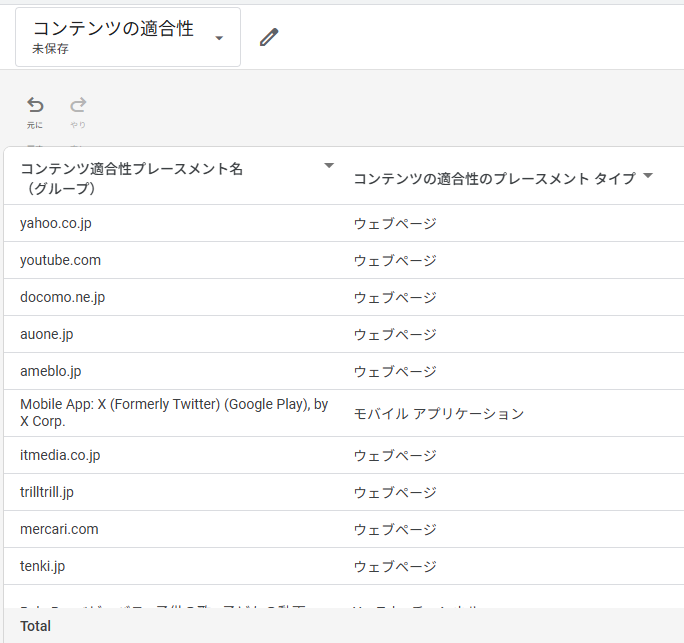This screenshot has height=643, width=684.
Task: Click ウェブページ cell in the auone.jp row
Action: pos(395,335)
